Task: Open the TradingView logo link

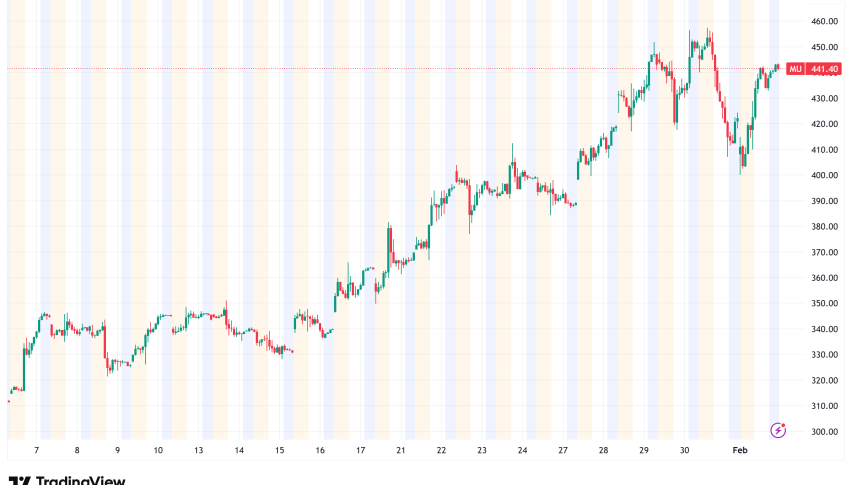Action: [x=66, y=479]
